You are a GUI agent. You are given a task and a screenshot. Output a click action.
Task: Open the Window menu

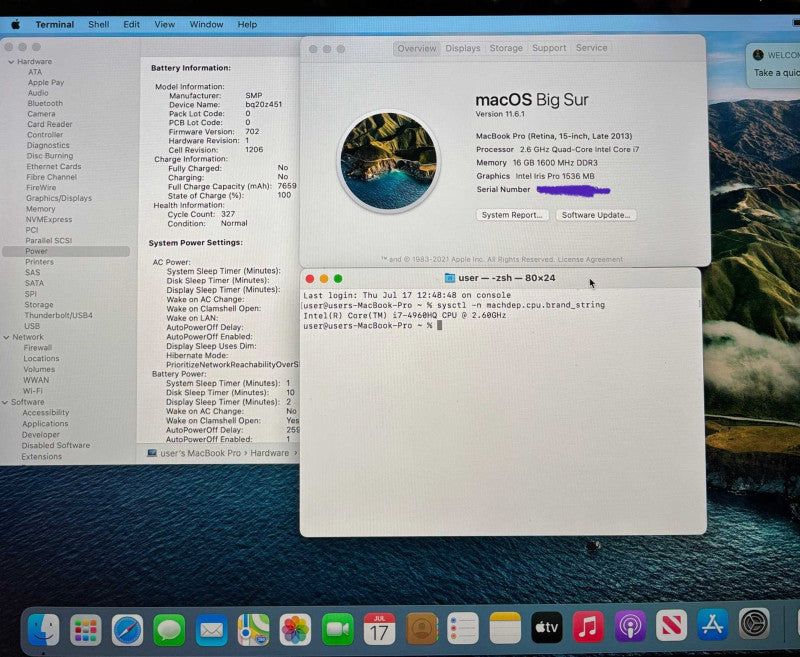pos(206,24)
